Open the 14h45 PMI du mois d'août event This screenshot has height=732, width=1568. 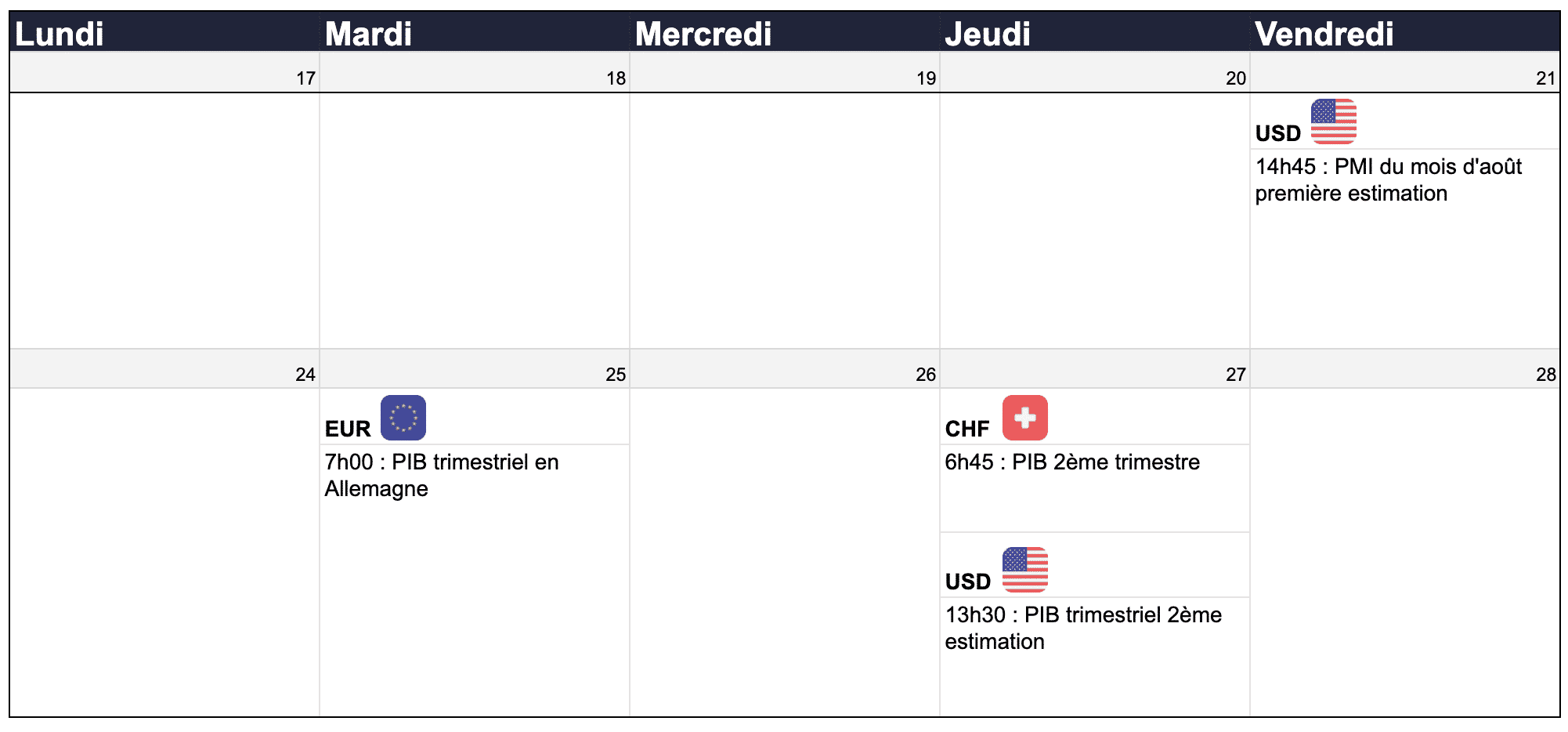tap(1388, 179)
